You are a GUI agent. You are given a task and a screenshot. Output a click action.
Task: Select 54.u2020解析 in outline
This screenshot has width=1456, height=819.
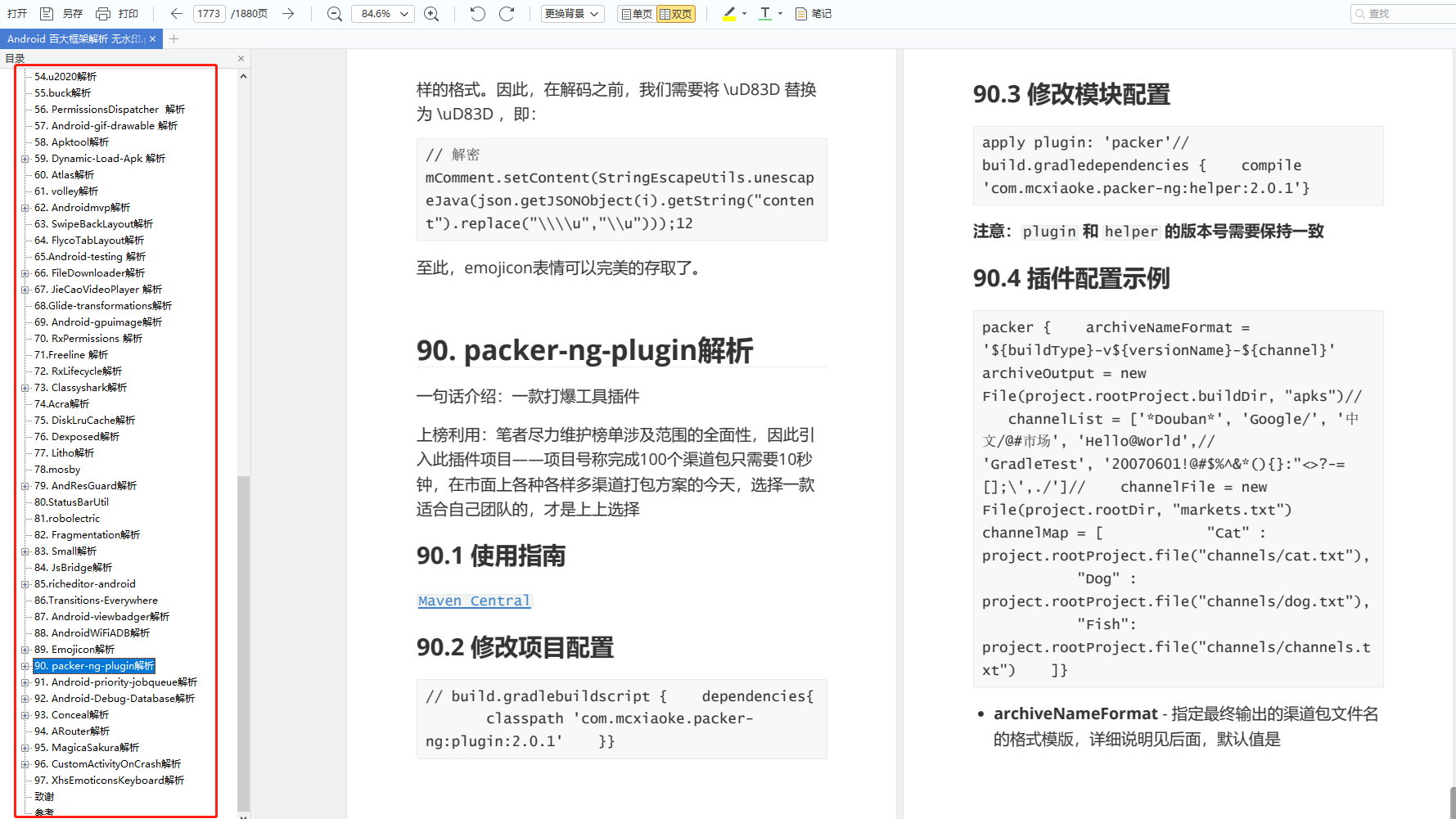tap(65, 77)
